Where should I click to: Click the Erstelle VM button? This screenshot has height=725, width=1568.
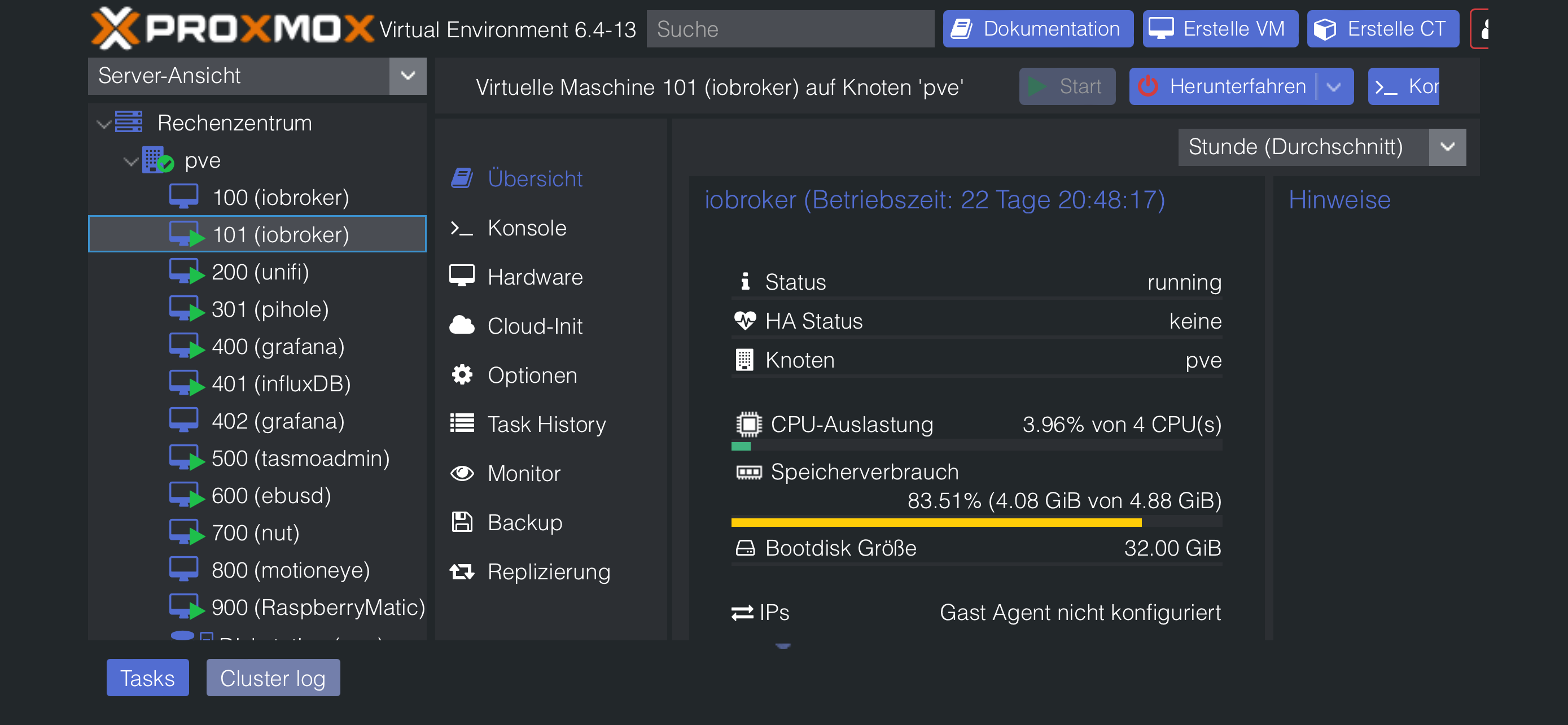(1219, 29)
